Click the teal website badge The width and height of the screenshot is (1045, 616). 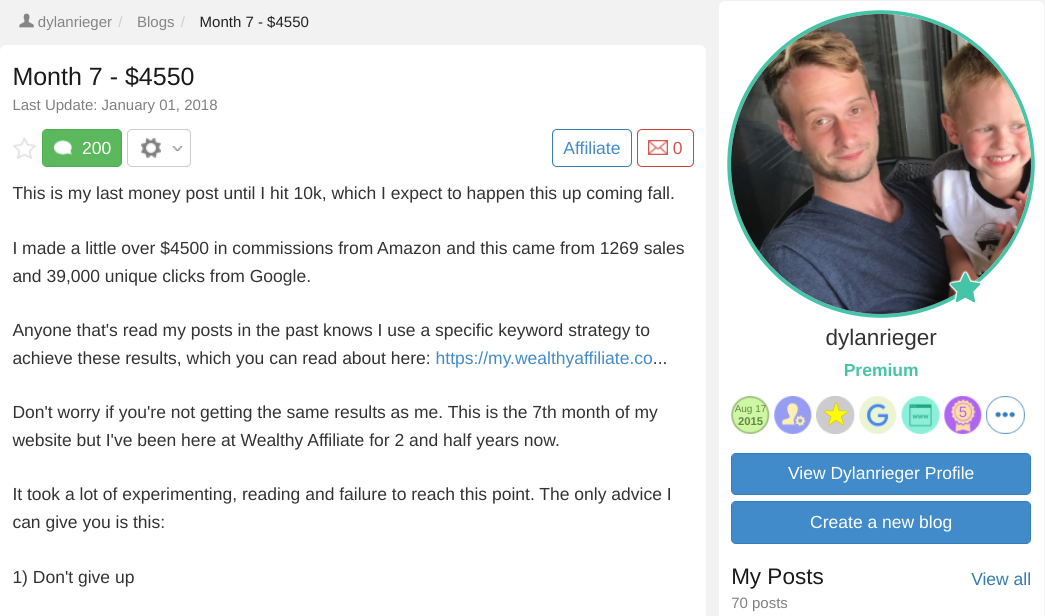pos(920,415)
